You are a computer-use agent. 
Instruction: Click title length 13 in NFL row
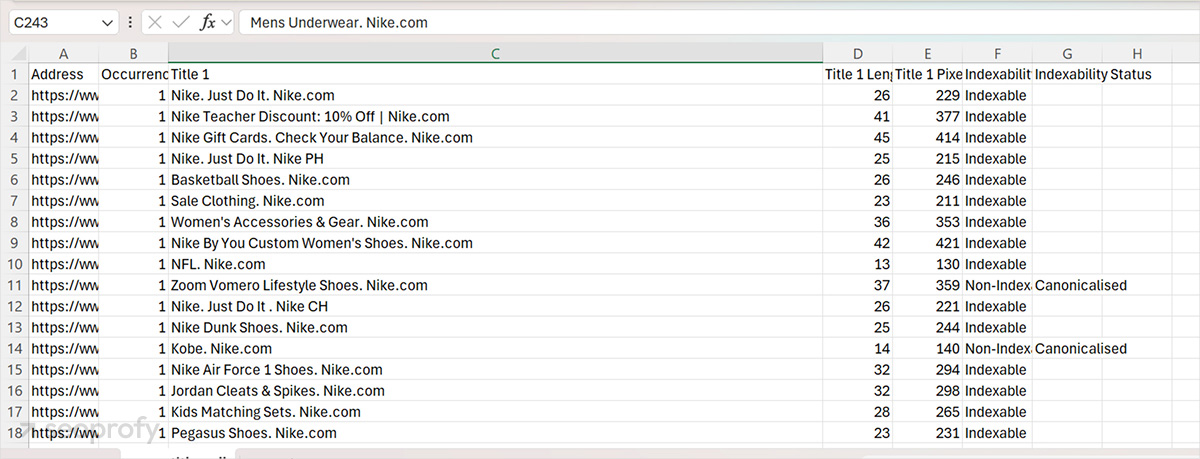coord(857,264)
